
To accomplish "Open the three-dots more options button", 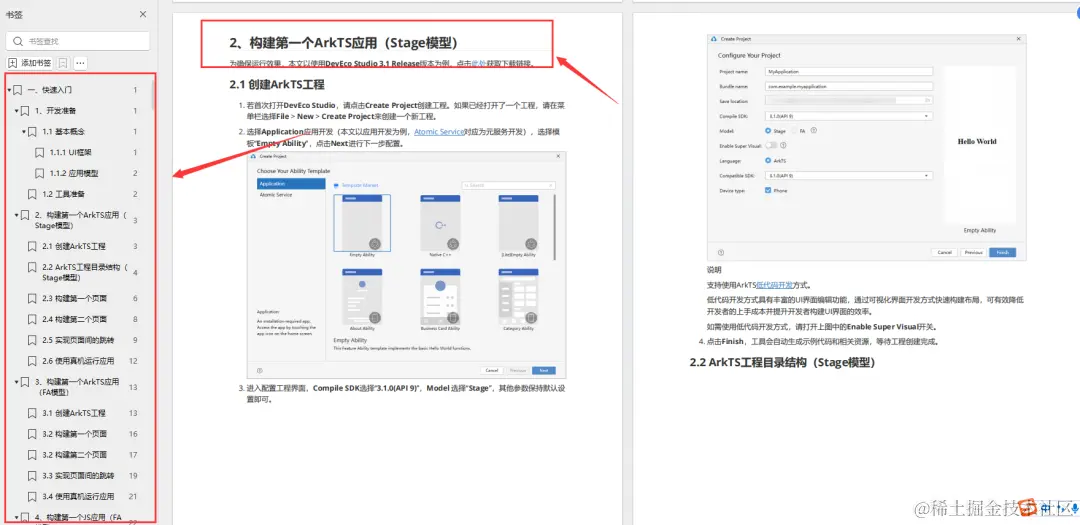I will point(81,63).
